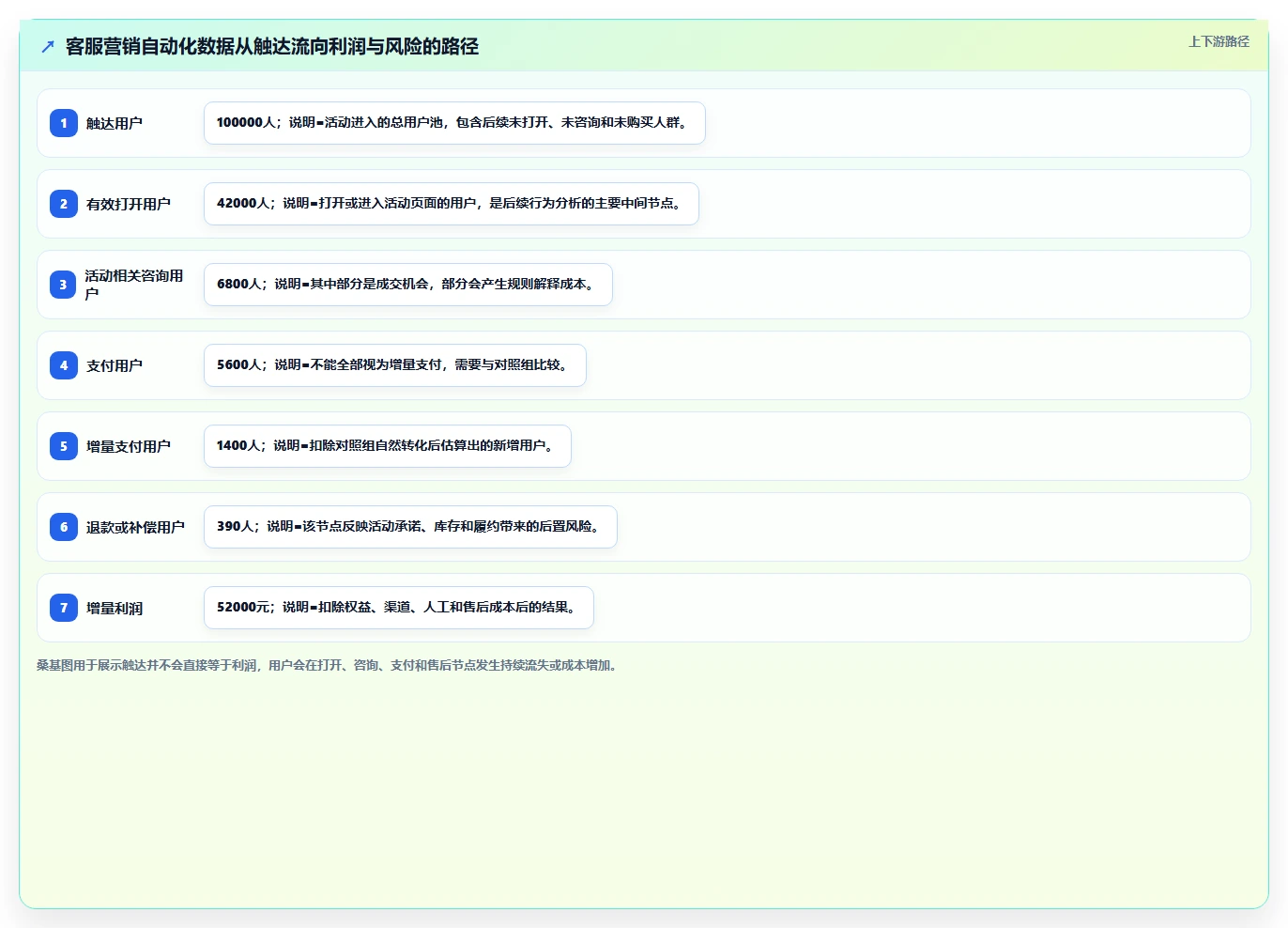Screen dimensions: 1288x928
Task: Click the arrow icon beside the title
Action: click(x=48, y=46)
